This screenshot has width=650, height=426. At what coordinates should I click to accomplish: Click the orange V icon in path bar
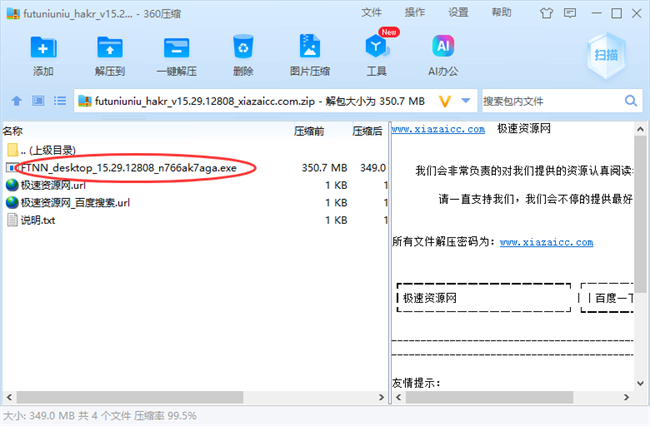pyautogui.click(x=445, y=101)
